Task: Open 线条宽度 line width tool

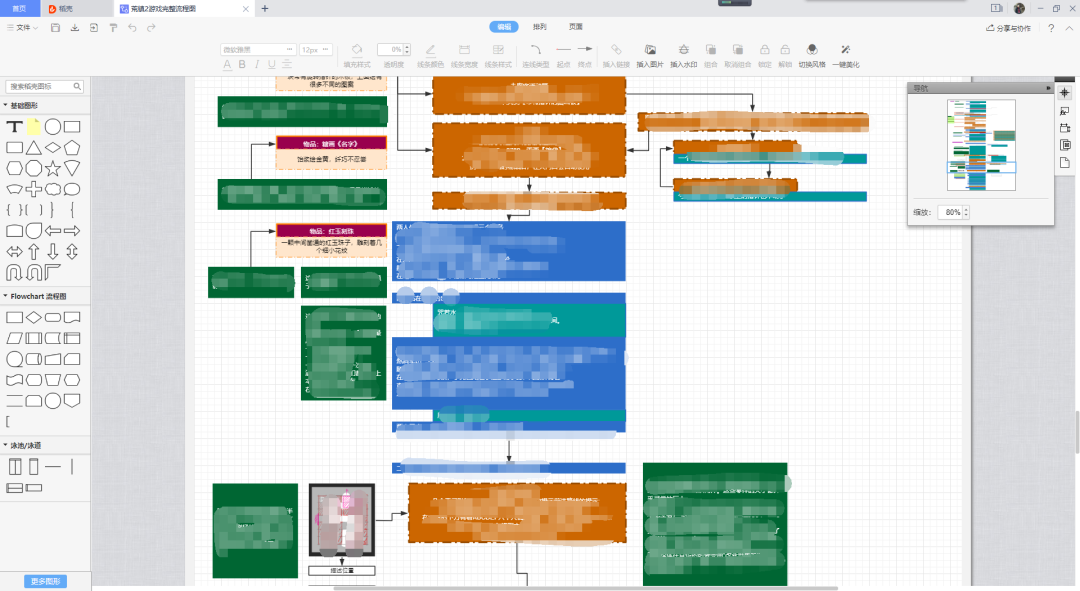Action: 464,56
